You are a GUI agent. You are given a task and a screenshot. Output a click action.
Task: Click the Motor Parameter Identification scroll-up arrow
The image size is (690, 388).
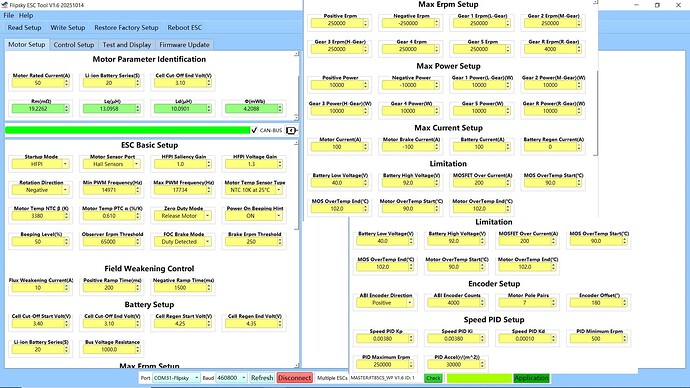click(296, 54)
